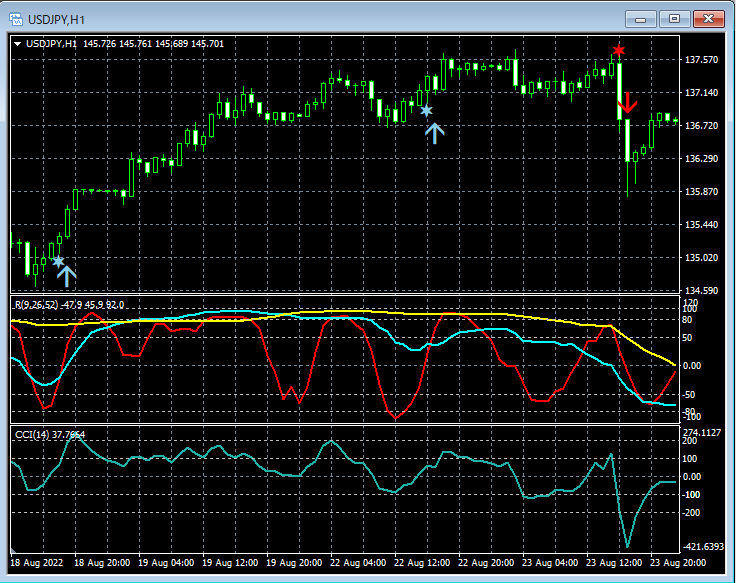Image resolution: width=737 pixels, height=583 pixels.
Task: Click the 19 Aug 20:00 time label
Action: [294, 563]
